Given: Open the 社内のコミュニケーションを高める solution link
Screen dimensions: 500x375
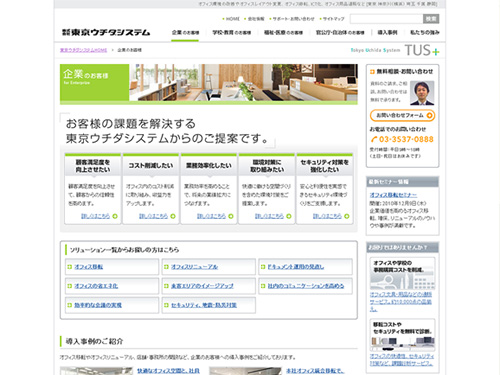Looking at the screenshot, I should tap(306, 286).
